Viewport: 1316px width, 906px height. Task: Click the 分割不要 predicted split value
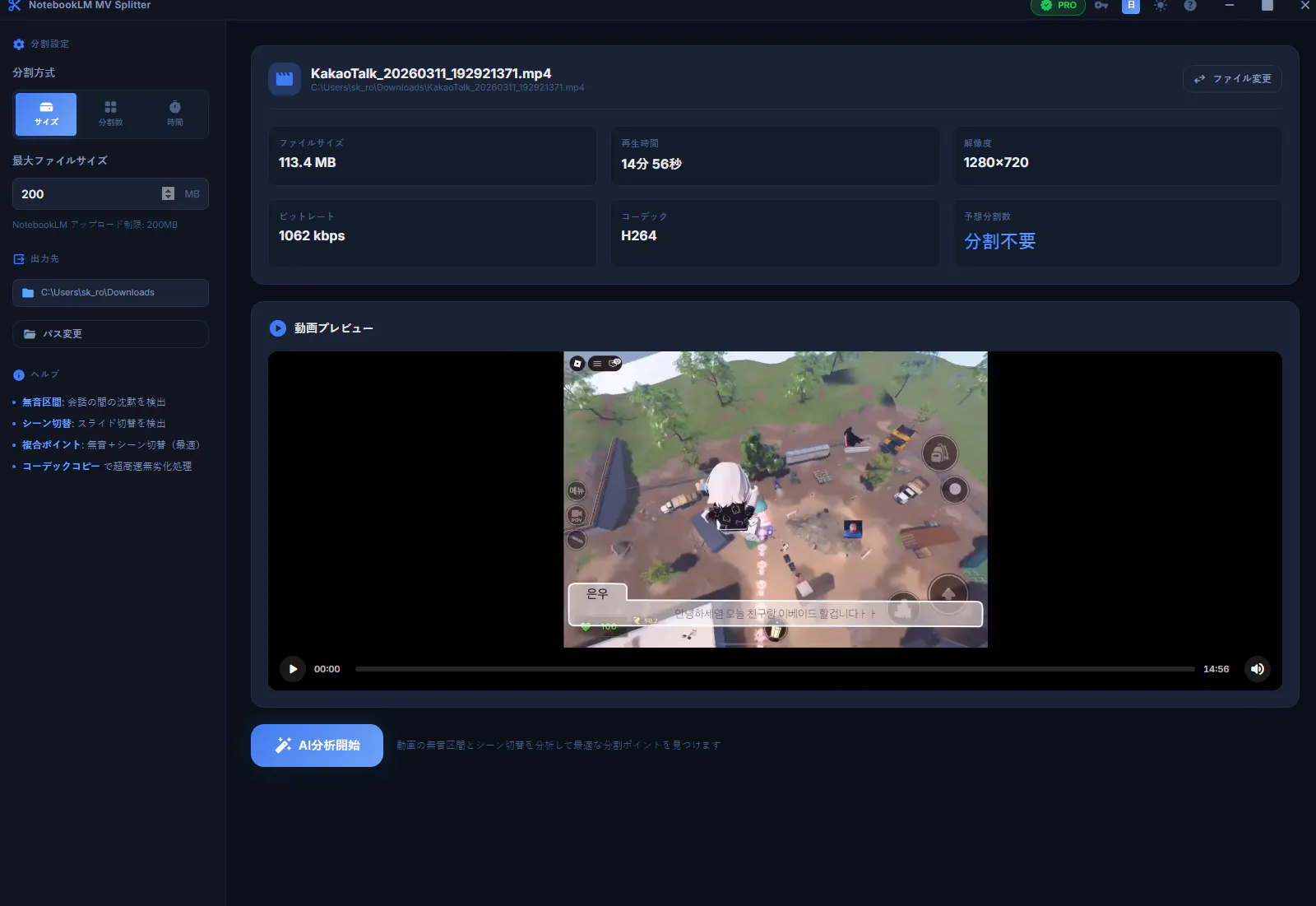tap(1000, 241)
